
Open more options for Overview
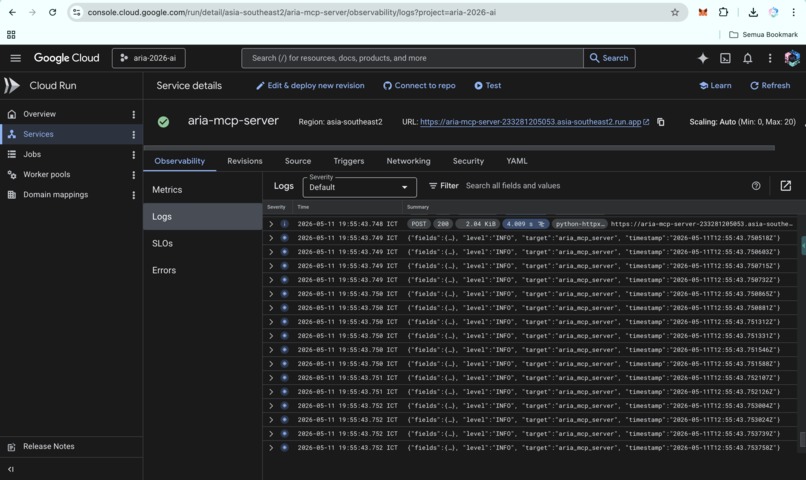(133, 114)
